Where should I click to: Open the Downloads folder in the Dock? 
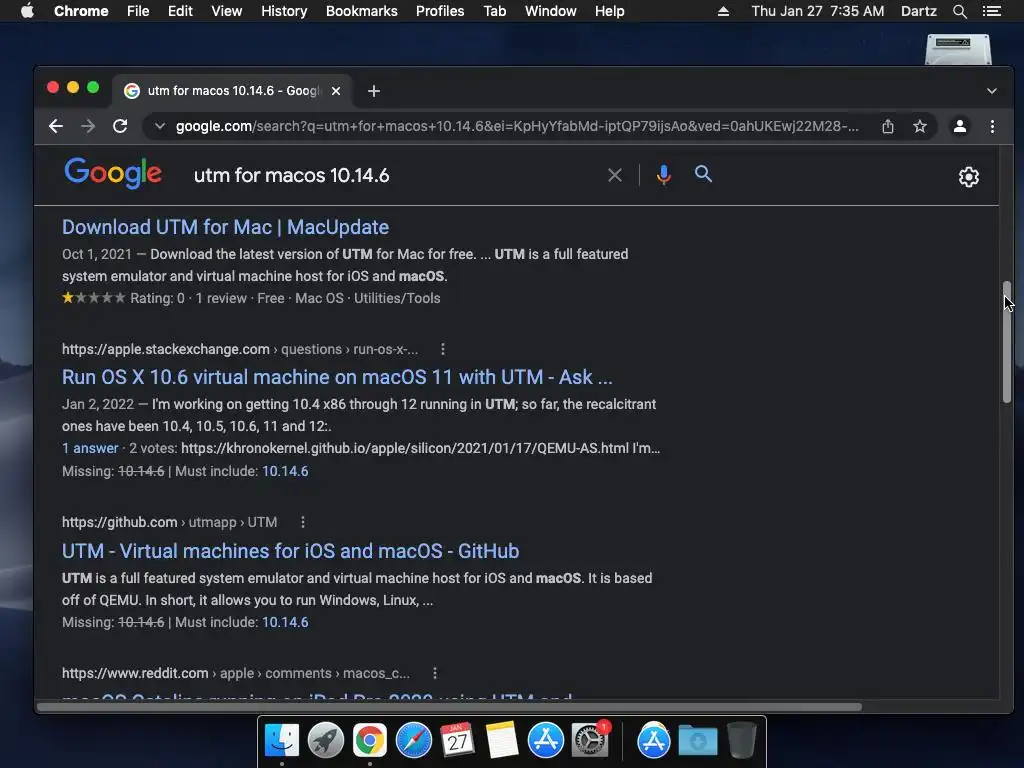tap(698, 741)
